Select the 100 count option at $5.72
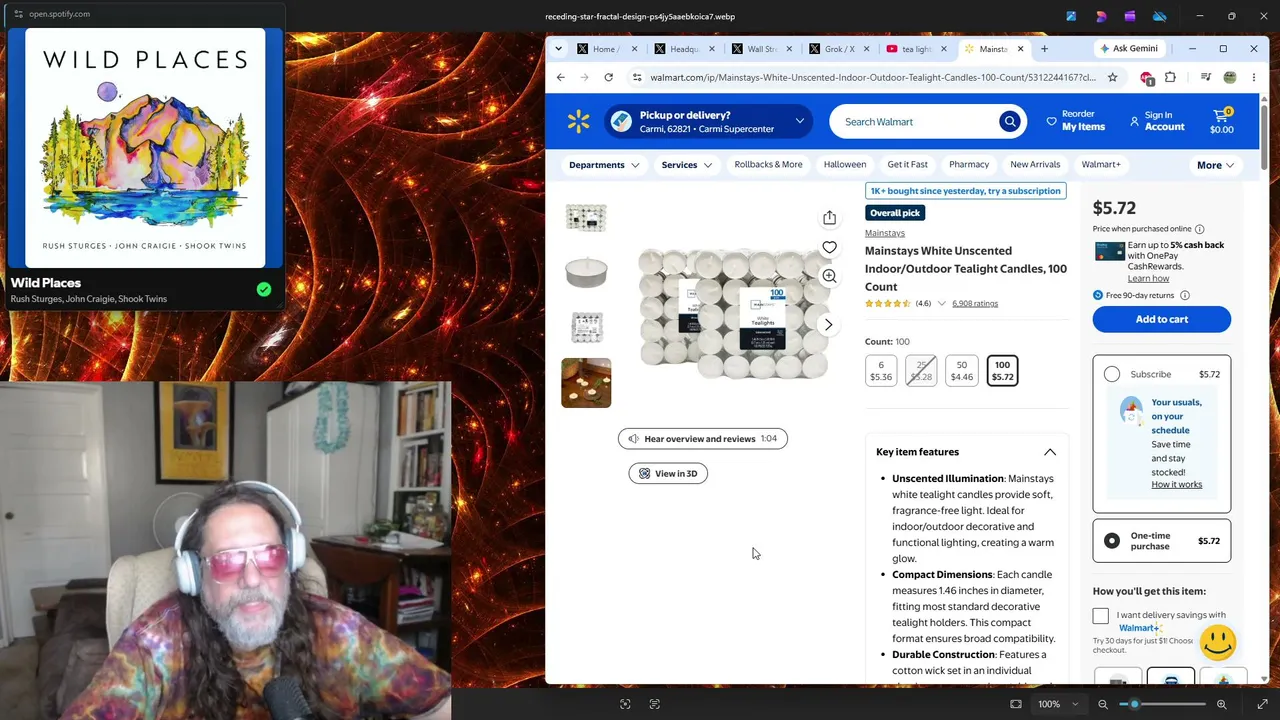 point(1002,371)
